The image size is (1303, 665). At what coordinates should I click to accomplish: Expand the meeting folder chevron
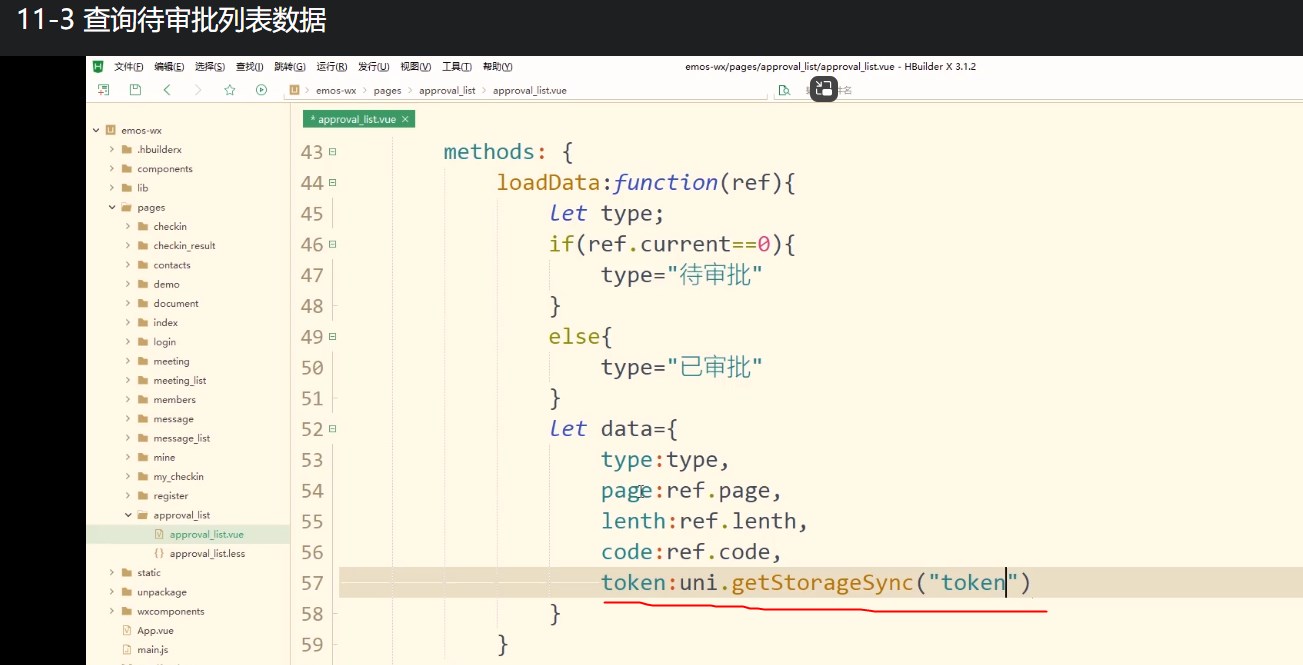[x=128, y=361]
